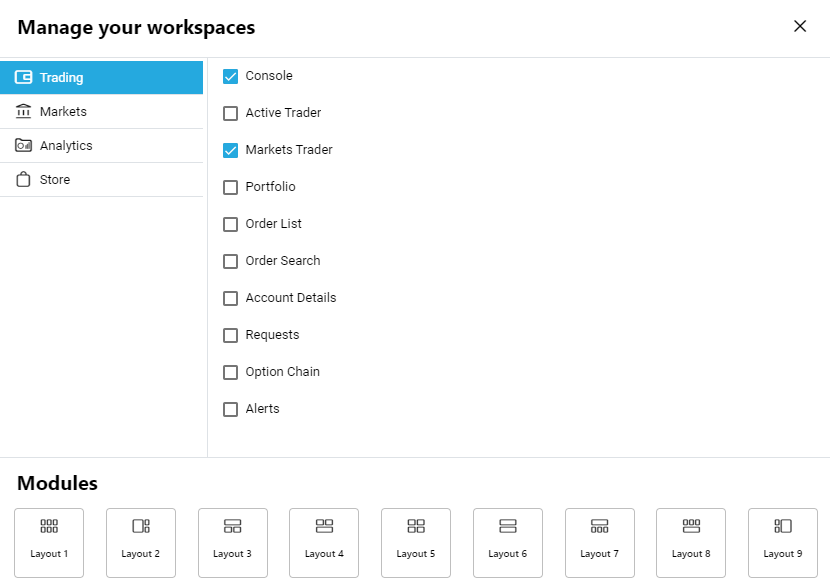This screenshot has width=830, height=585.
Task: Choose the Layout 7 module thumbnail
Action: pos(600,542)
